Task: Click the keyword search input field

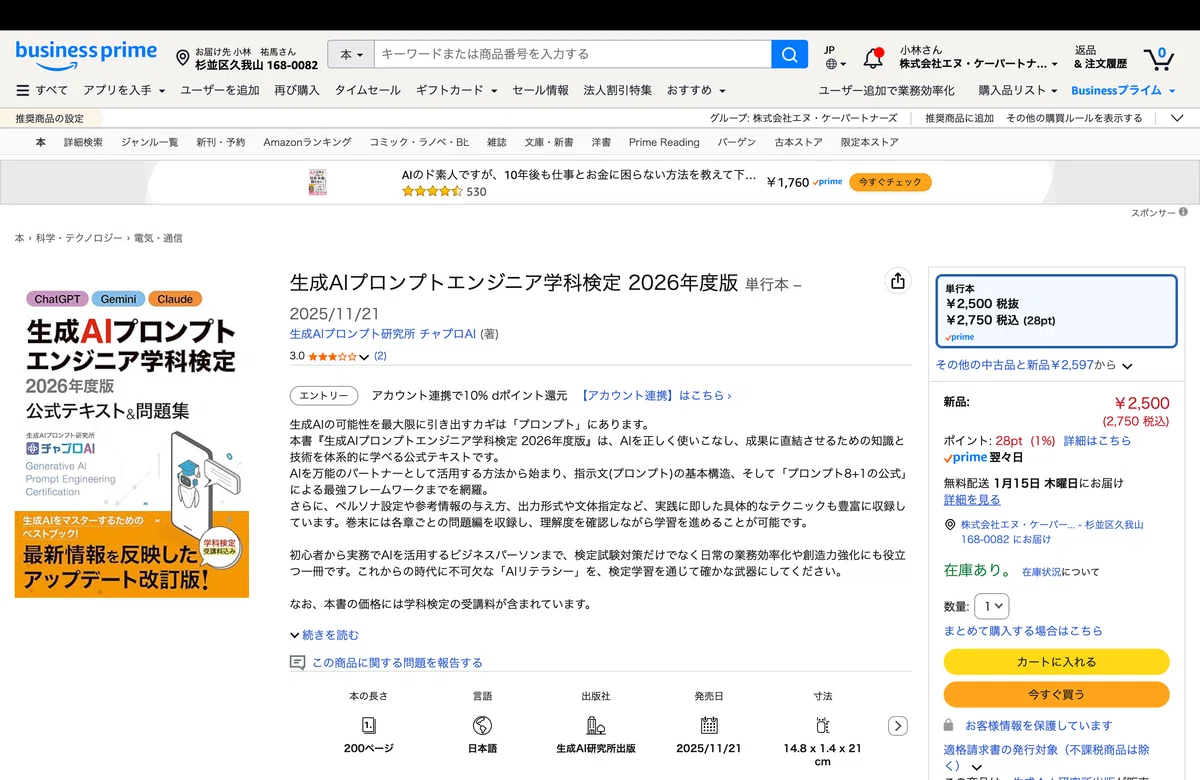Action: click(573, 54)
